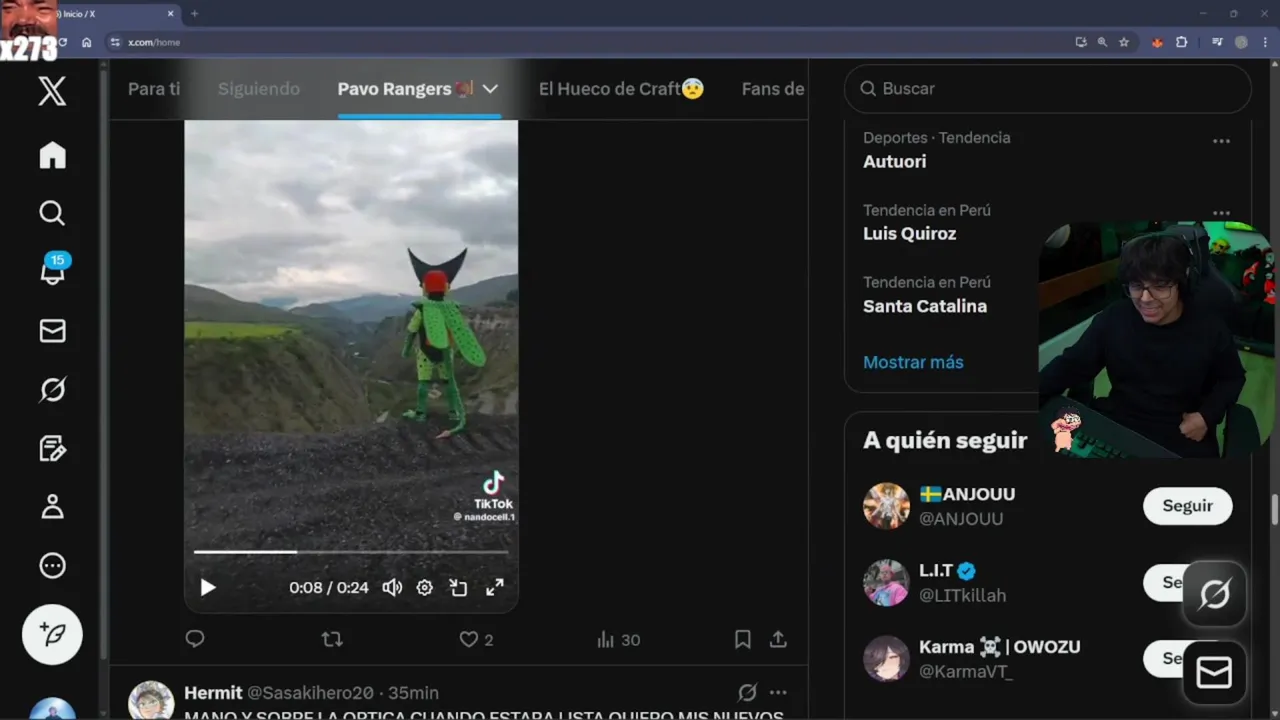Click the page vertical scrollbar thumb
This screenshot has height=720, width=1280.
point(1274,509)
